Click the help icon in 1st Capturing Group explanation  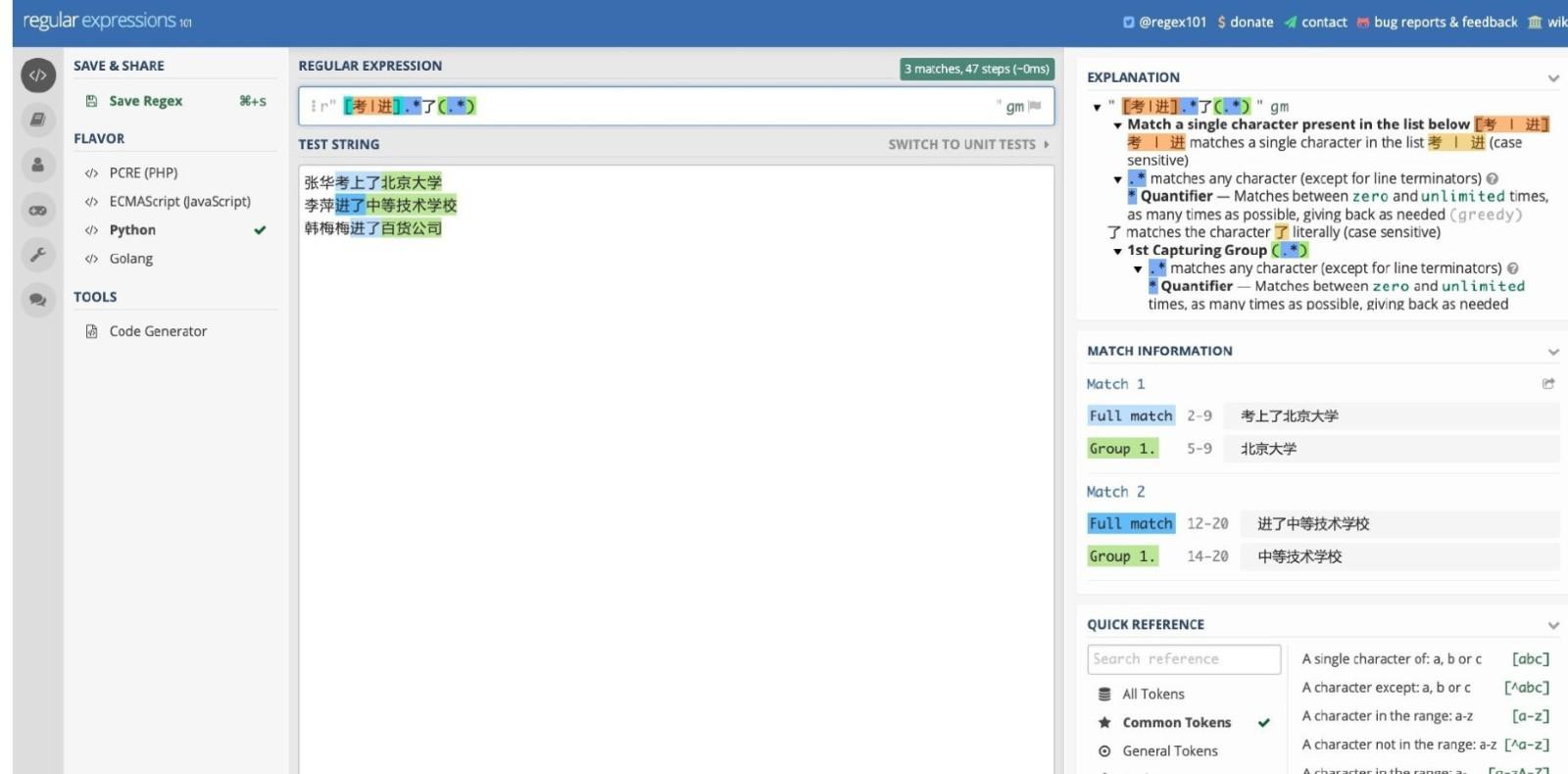pos(1513,268)
